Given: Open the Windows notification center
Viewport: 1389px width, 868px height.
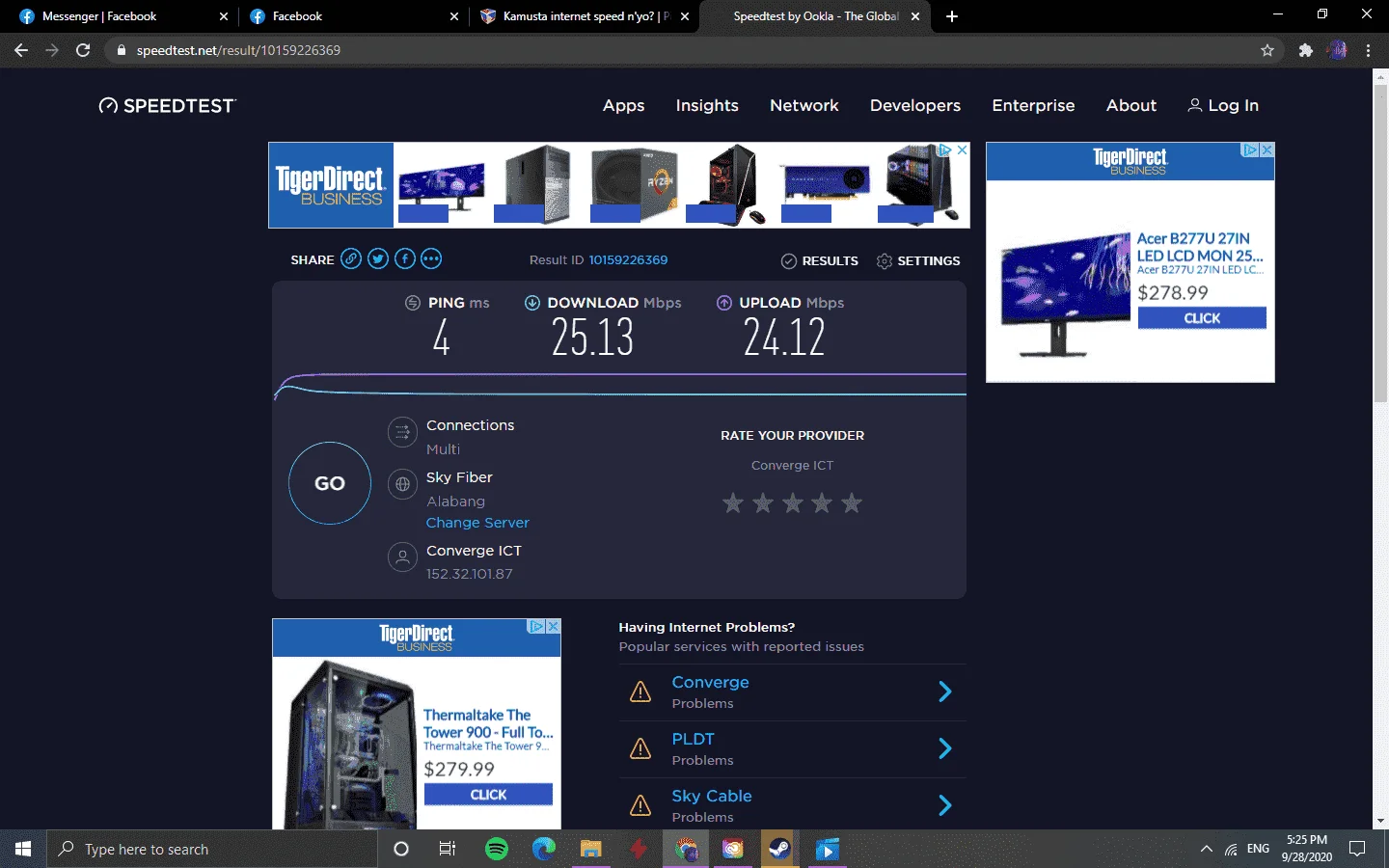Looking at the screenshot, I should click(1357, 849).
